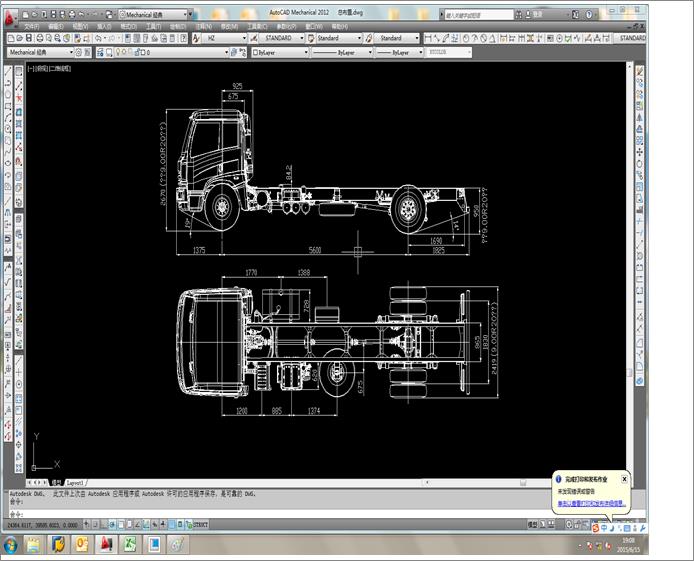Click New drawing icon in standard toolbar
Image resolution: width=694 pixels, height=561 pixels.
(11, 38)
